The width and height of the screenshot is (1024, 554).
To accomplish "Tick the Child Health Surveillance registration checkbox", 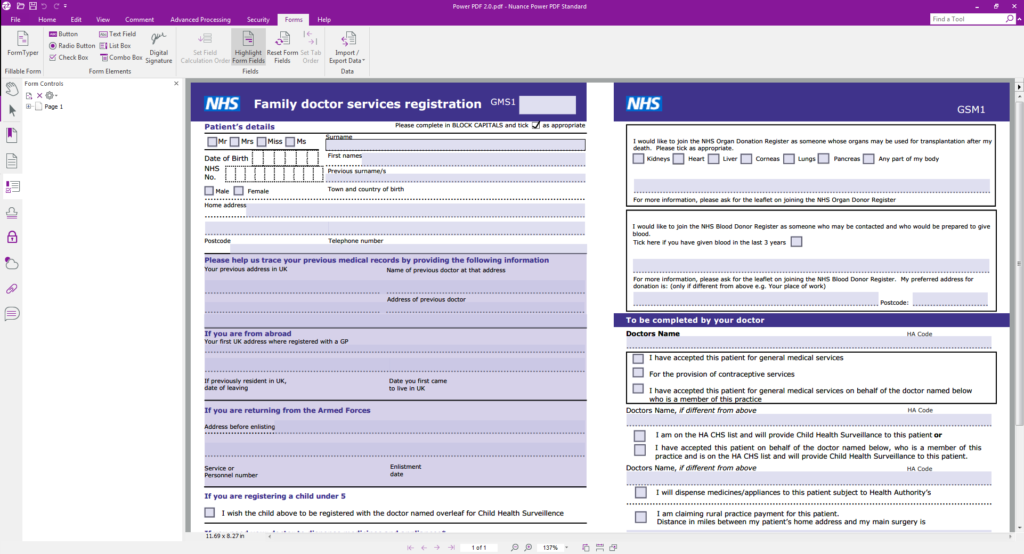I will coord(209,513).
